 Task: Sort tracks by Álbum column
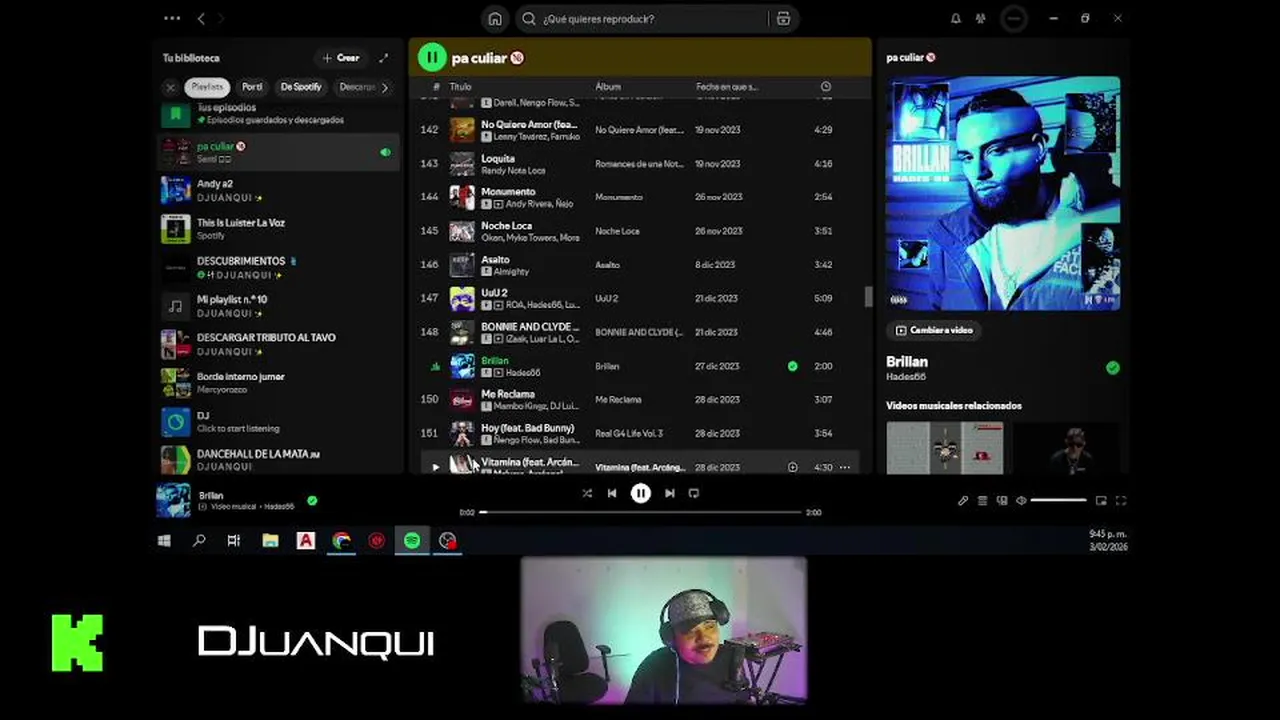pos(608,87)
